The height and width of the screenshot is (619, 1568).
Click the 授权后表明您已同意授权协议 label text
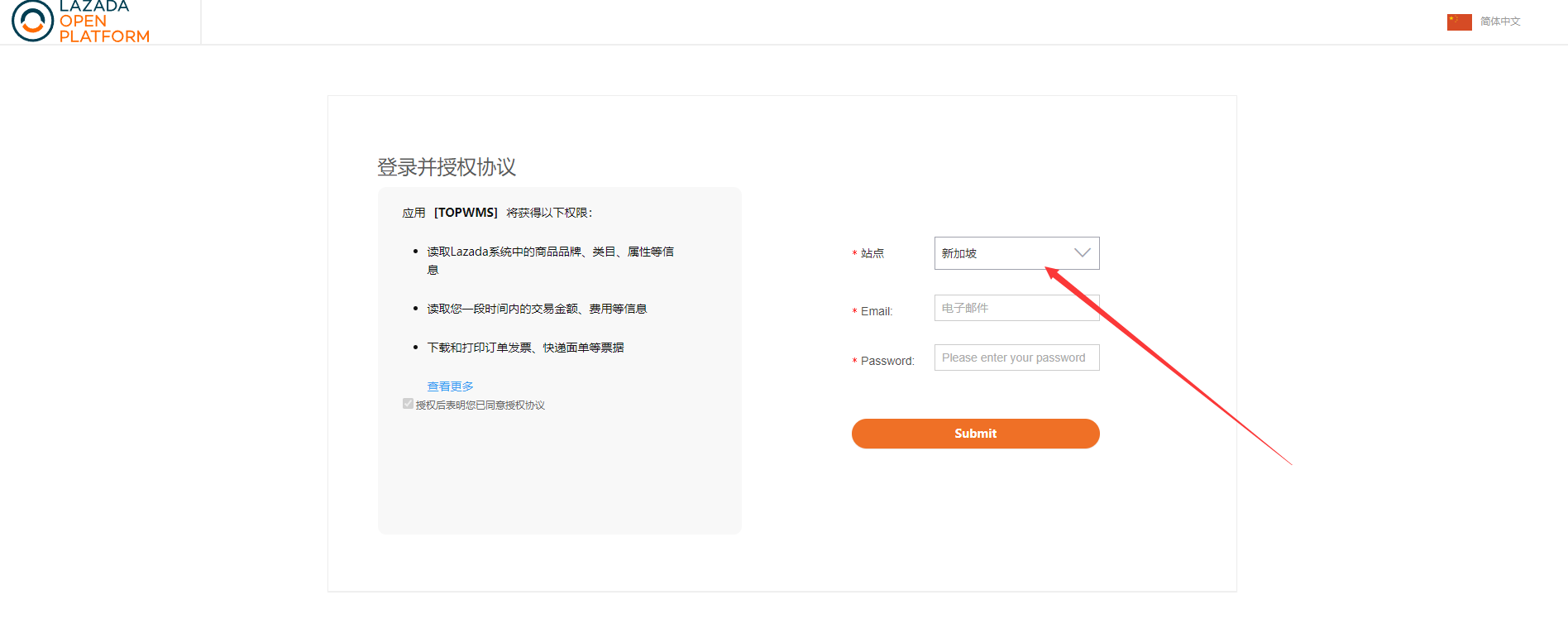pos(480,405)
